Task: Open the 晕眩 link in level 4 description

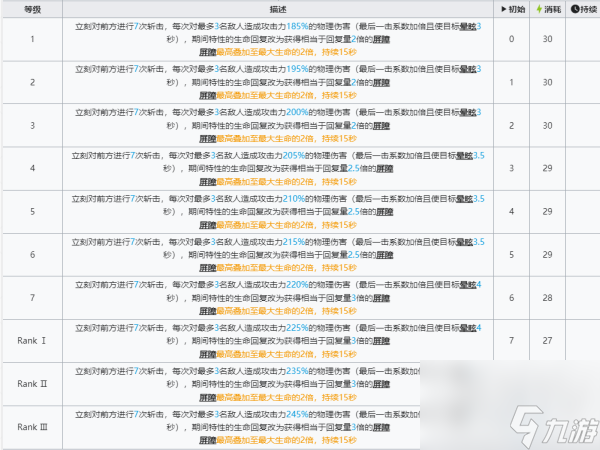Action: point(465,156)
